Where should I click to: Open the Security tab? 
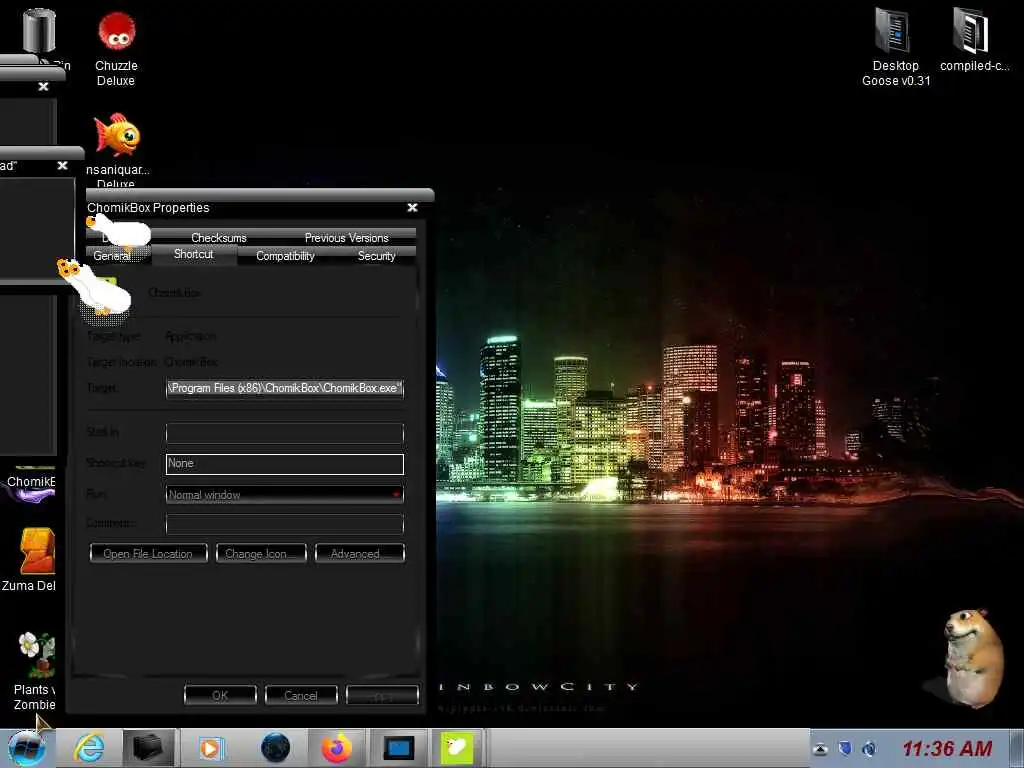click(x=376, y=256)
